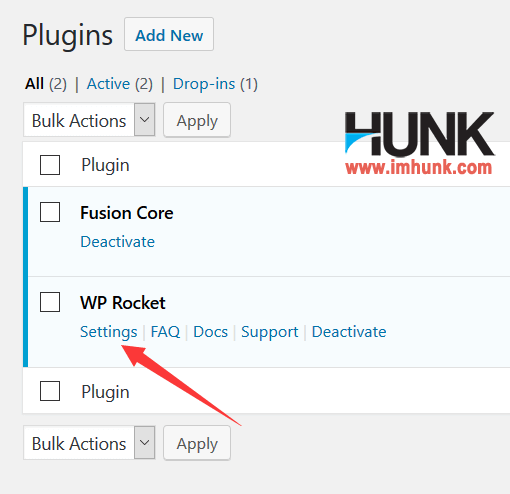Expand the top Bulk Actions select box
The width and height of the screenshot is (510, 494).
pos(89,120)
